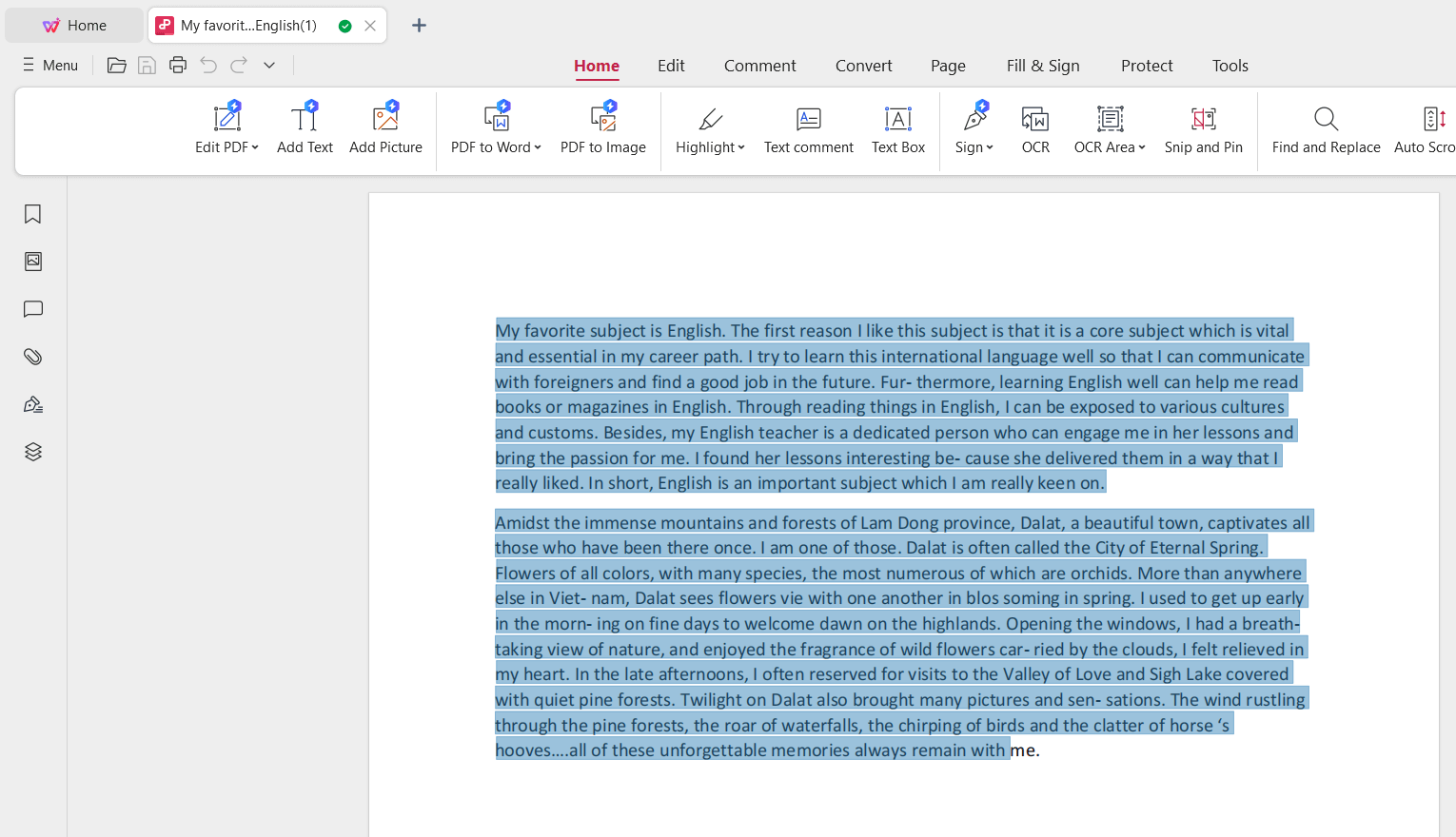The height and width of the screenshot is (837, 1456).
Task: Expand the PDF to Word dropdown
Action: tap(538, 147)
